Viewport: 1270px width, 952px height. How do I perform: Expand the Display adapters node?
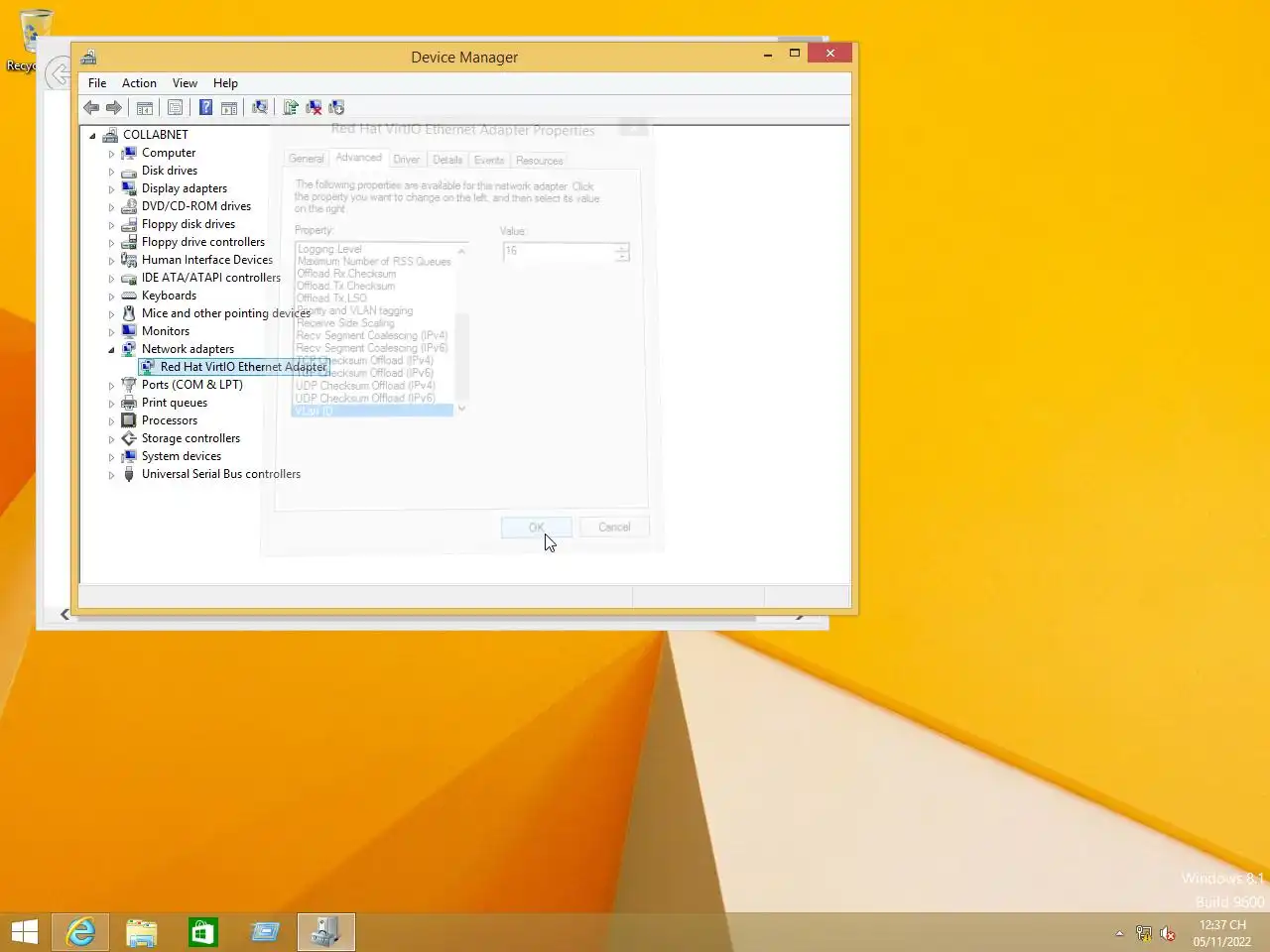(111, 189)
